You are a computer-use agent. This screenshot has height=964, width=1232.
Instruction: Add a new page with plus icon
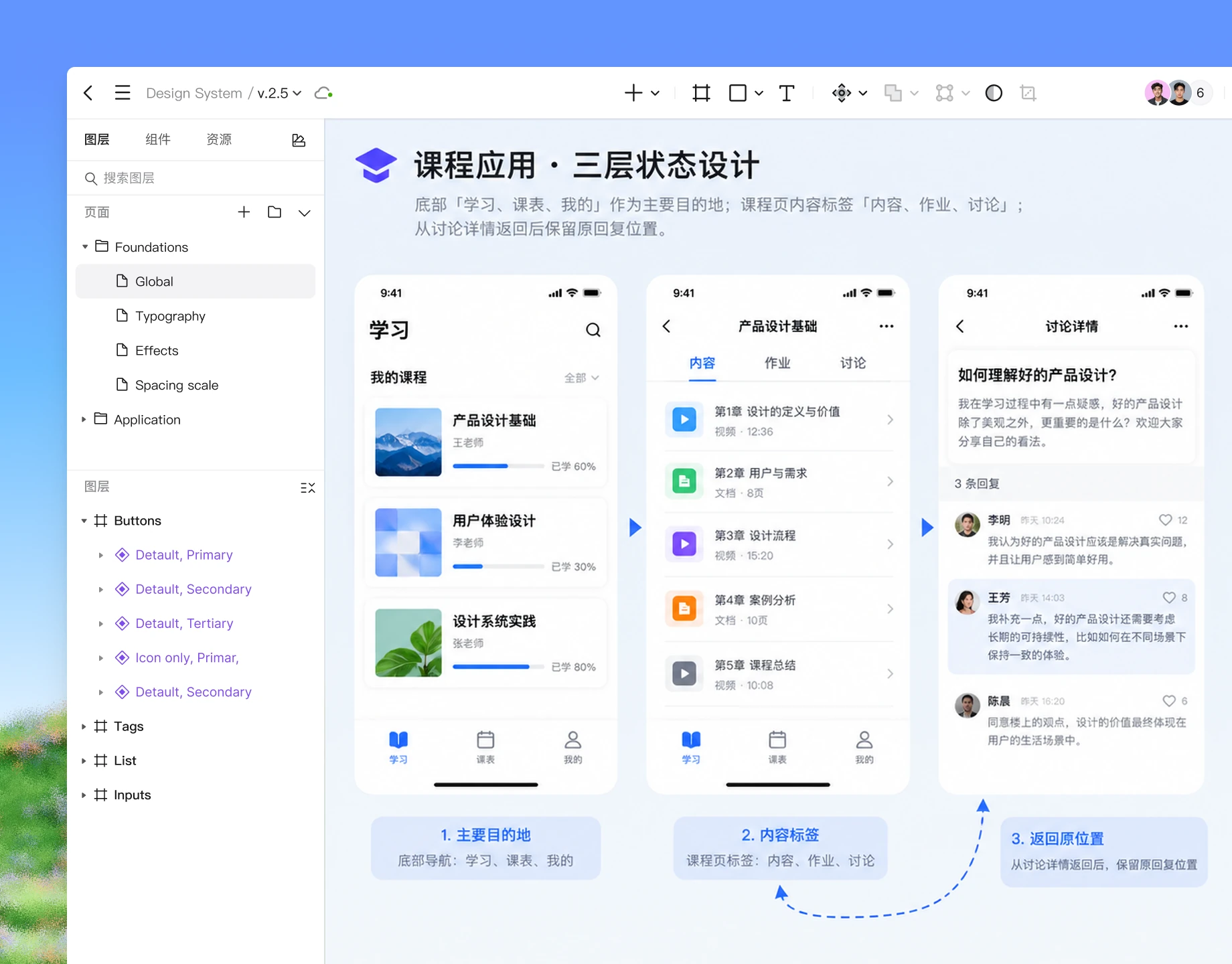pos(244,212)
